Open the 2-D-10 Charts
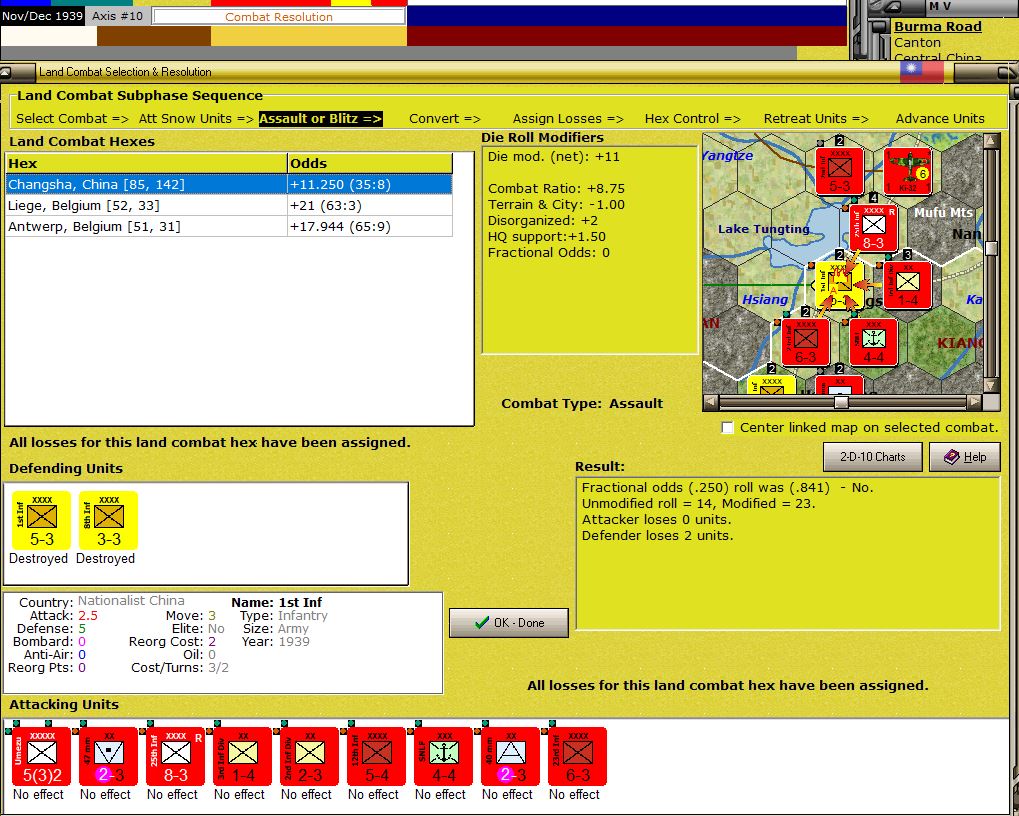Viewport: 1019px width, 816px height. [873, 457]
